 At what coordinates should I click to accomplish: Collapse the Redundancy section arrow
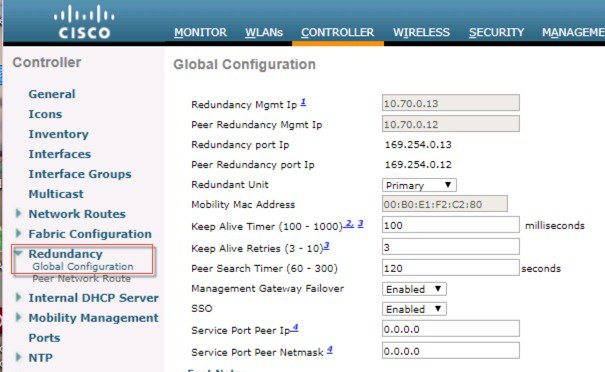(x=18, y=253)
